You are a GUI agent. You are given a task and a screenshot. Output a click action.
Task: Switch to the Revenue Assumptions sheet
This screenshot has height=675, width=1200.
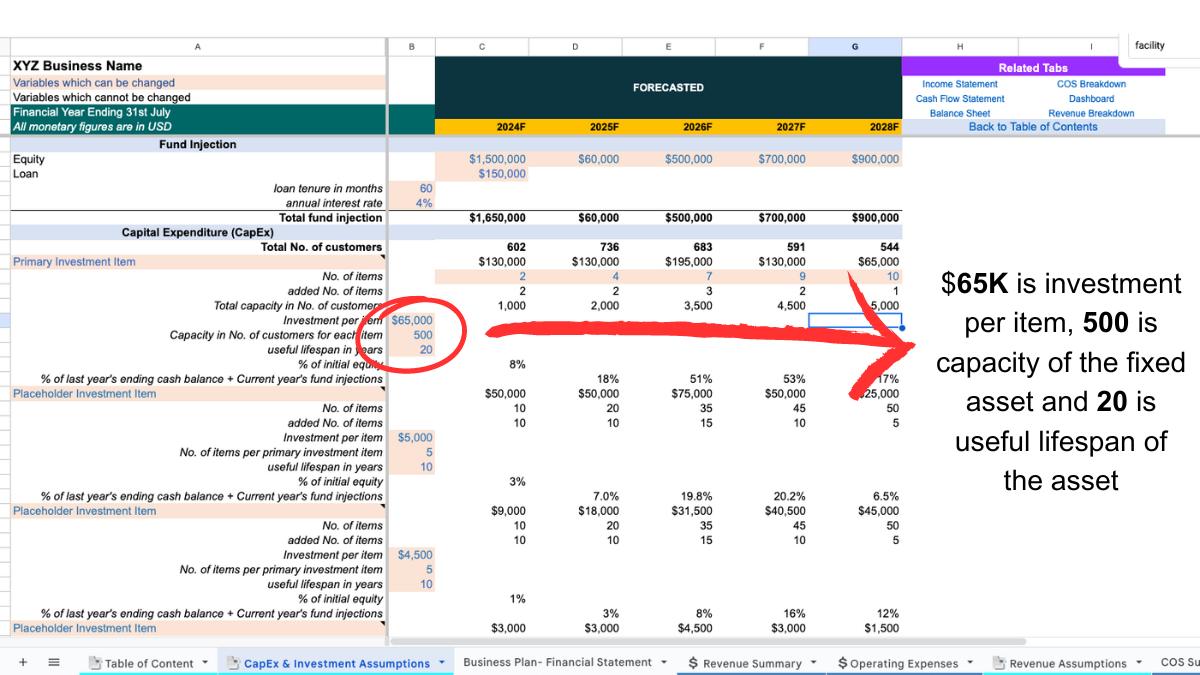pos(1068,663)
